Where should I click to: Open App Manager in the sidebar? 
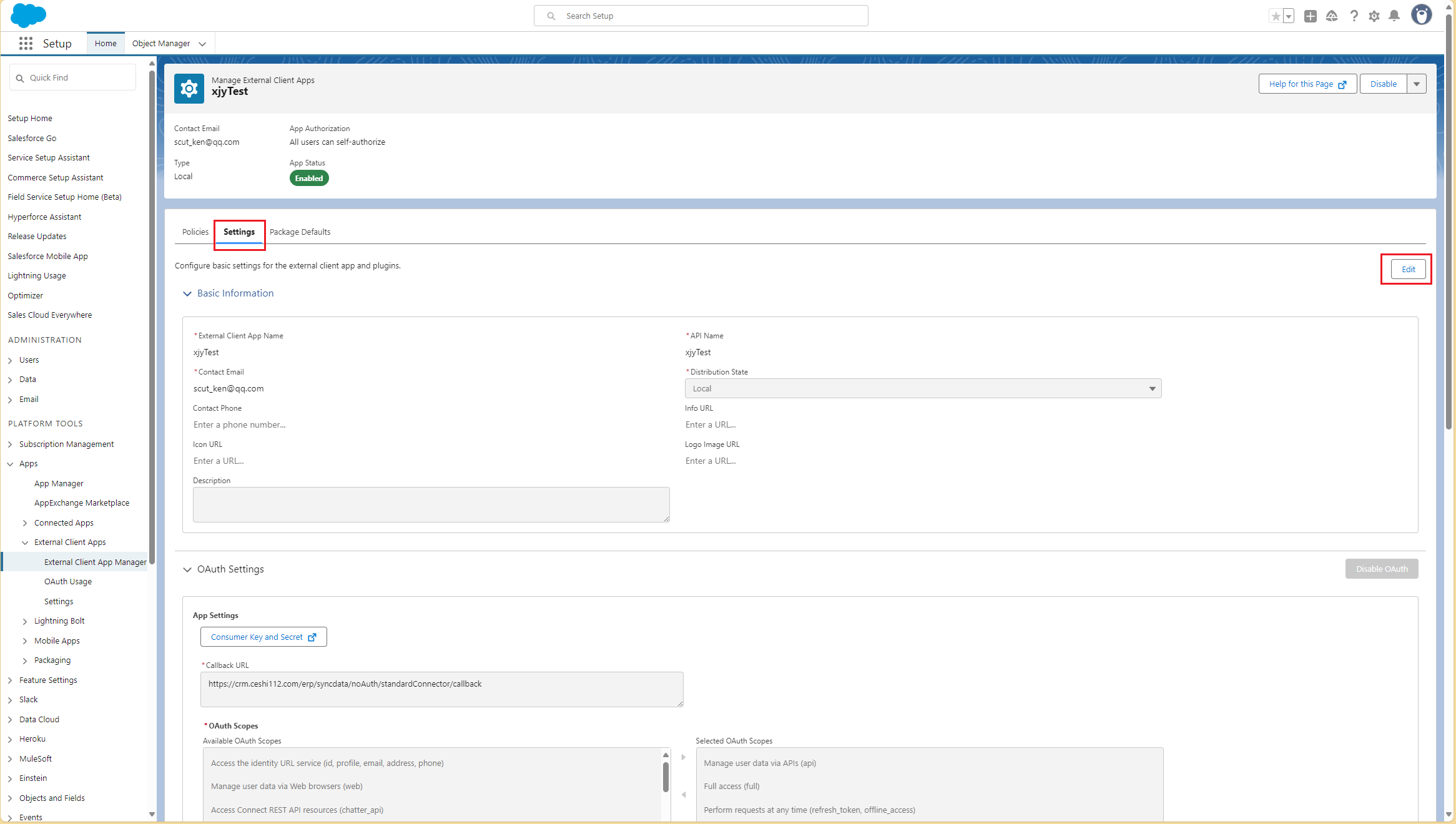(x=59, y=484)
